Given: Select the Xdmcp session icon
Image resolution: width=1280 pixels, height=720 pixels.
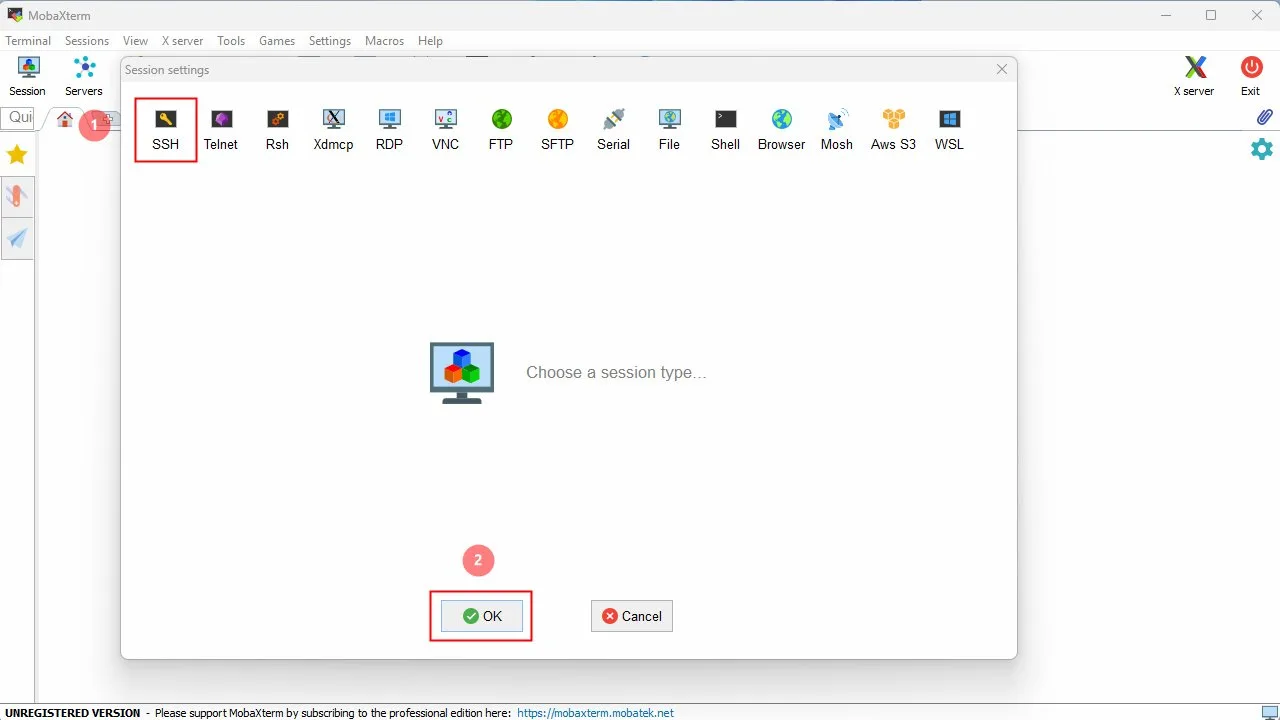Looking at the screenshot, I should 333,130.
